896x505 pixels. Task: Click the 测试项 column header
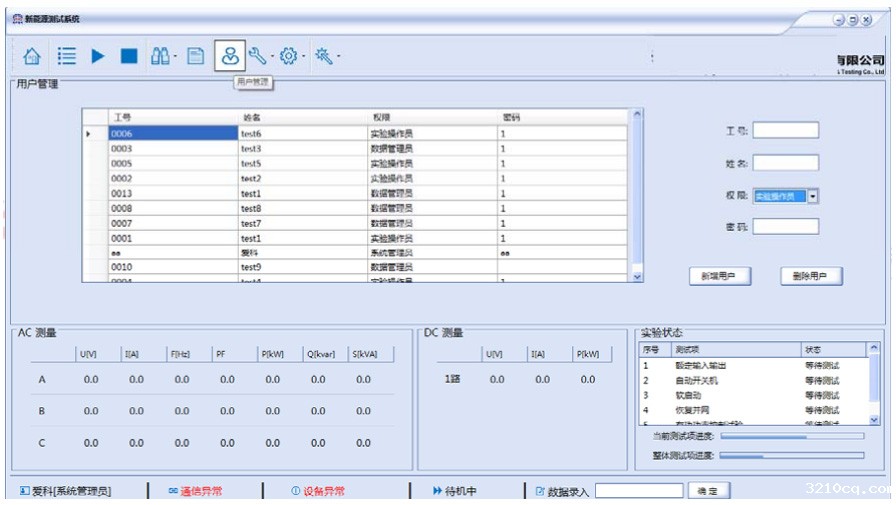point(737,350)
